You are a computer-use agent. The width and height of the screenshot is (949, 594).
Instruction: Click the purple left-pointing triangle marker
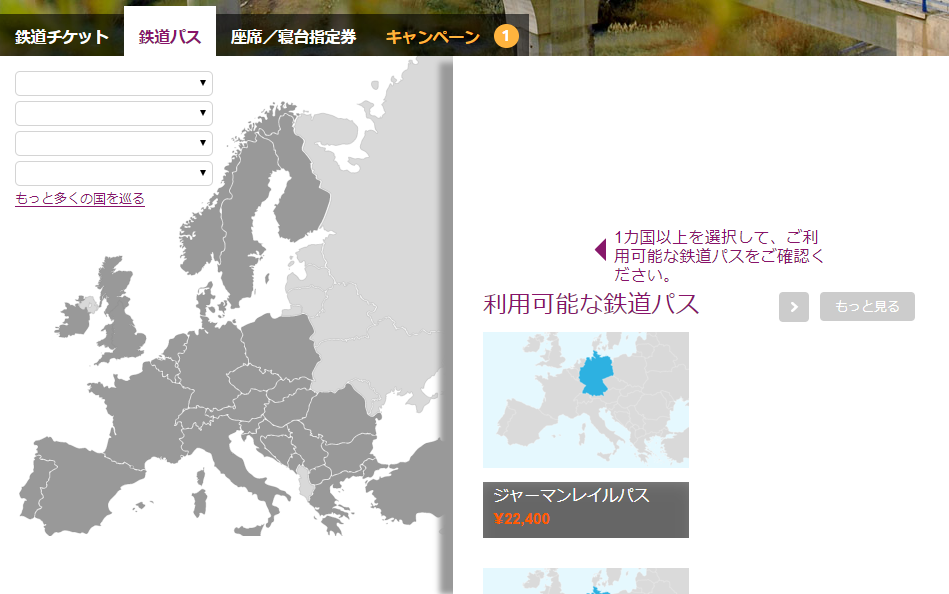(600, 249)
